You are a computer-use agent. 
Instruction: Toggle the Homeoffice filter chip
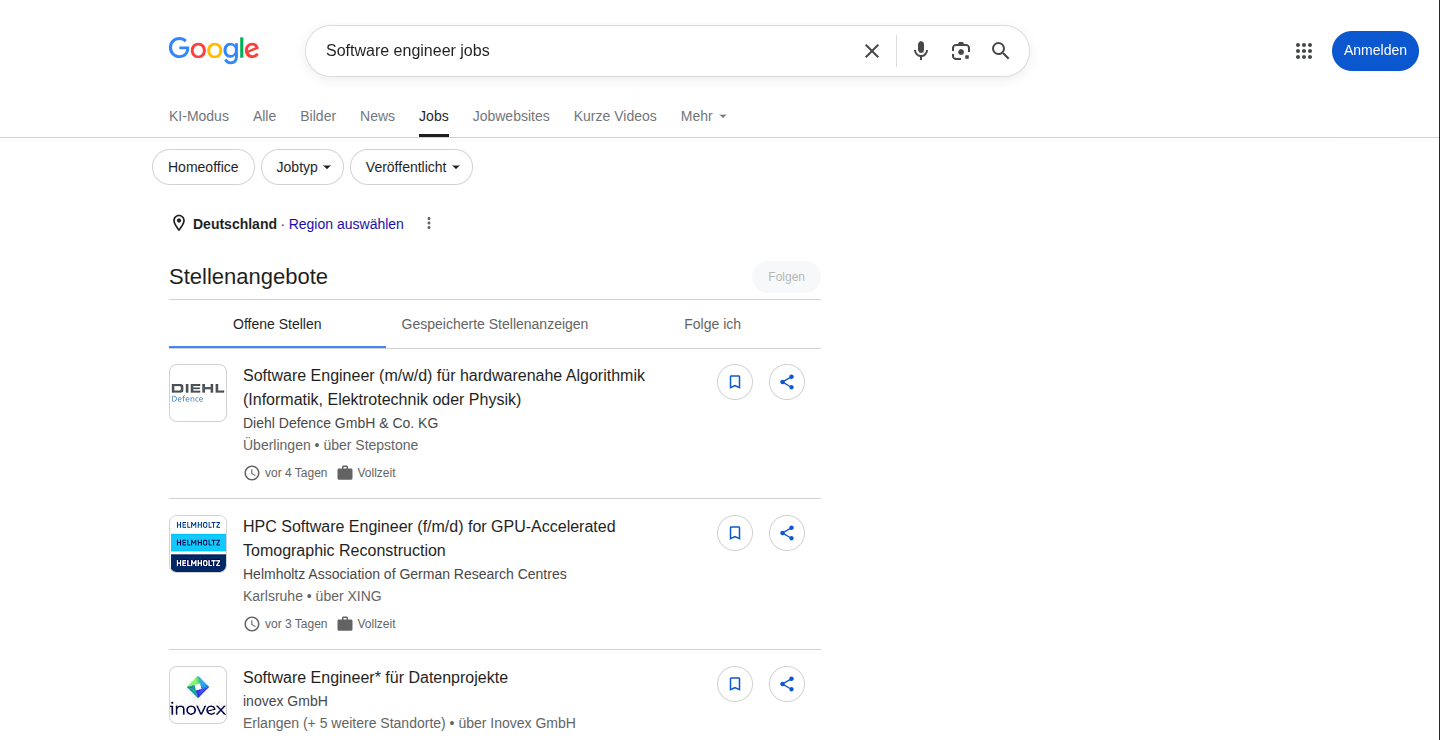click(203, 167)
